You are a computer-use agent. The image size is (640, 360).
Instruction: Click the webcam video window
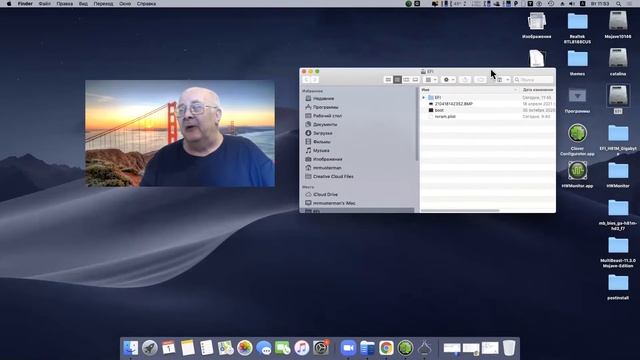click(180, 133)
